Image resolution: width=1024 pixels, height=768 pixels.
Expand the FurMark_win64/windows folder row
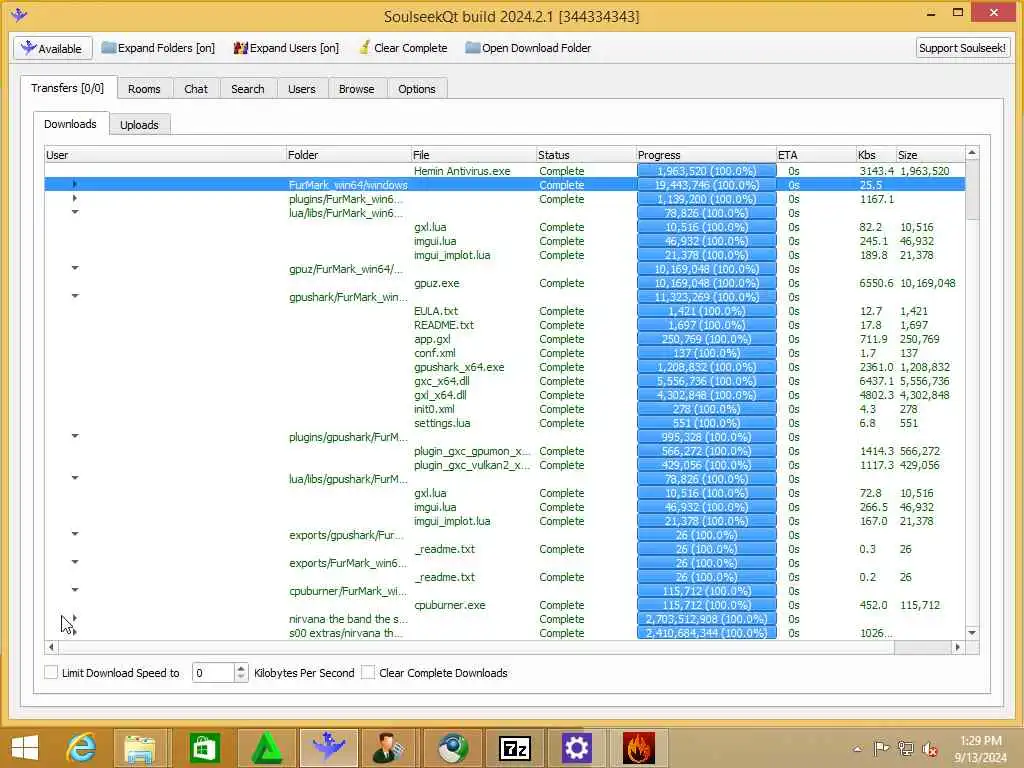point(74,185)
